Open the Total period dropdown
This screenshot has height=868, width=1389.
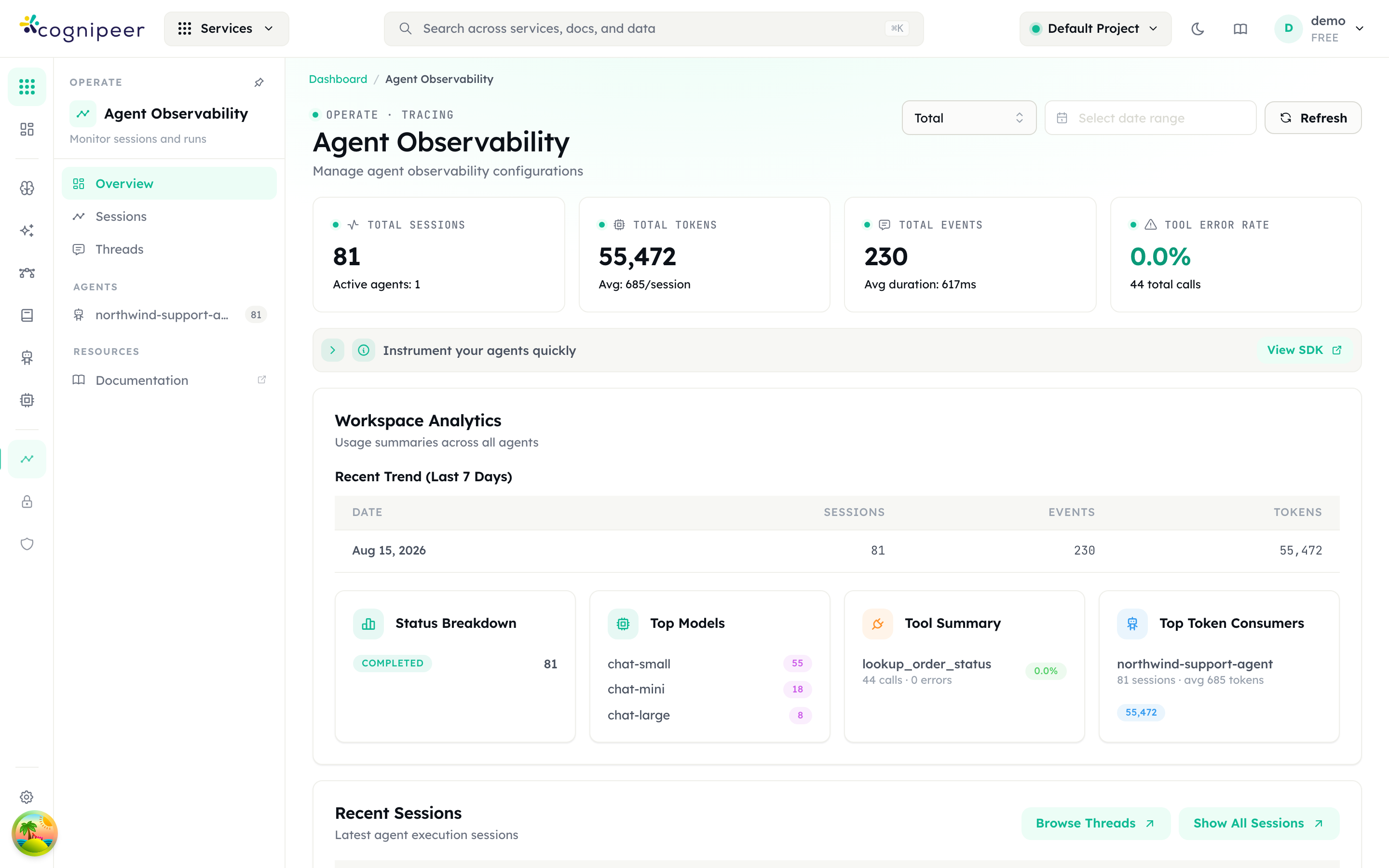coord(969,118)
